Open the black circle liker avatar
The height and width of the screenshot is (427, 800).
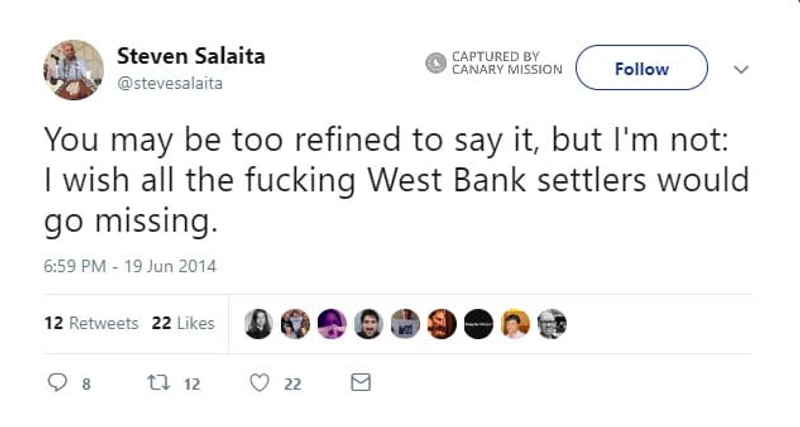point(478,323)
